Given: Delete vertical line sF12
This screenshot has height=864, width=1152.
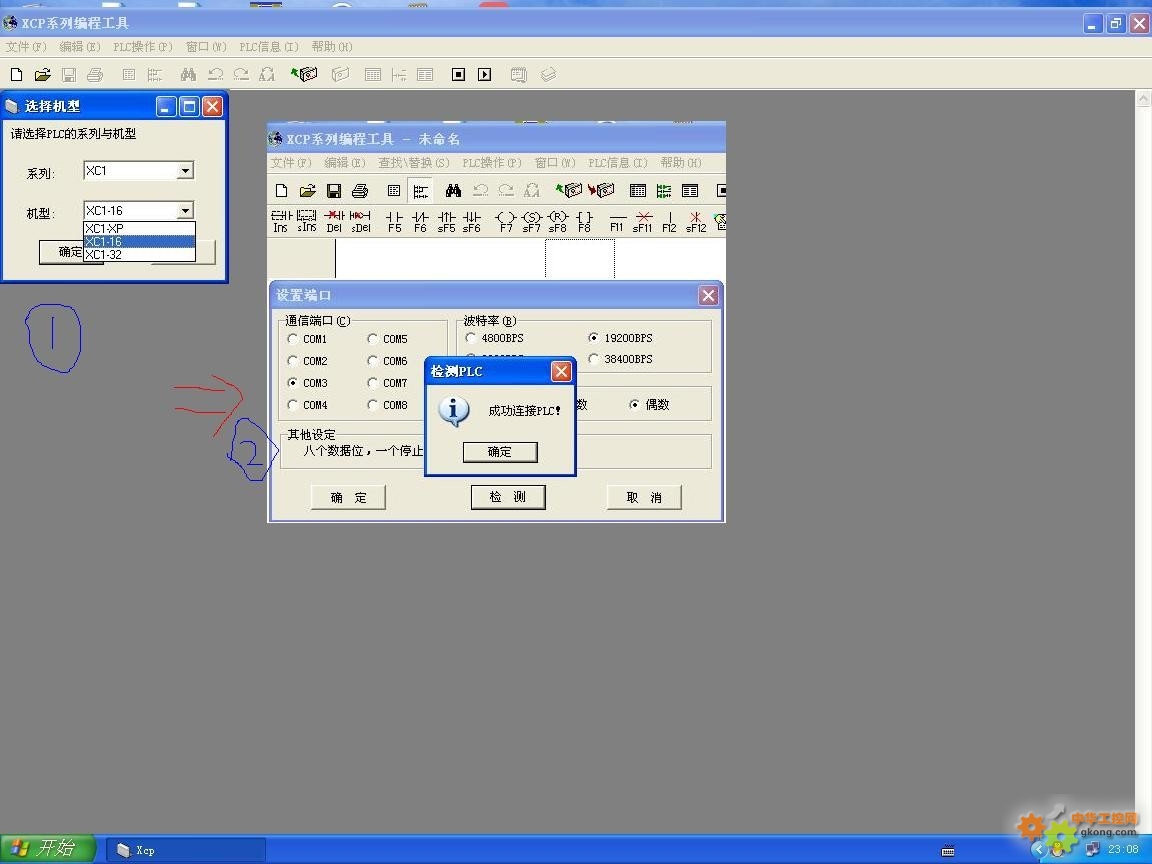Looking at the screenshot, I should pos(696,221).
